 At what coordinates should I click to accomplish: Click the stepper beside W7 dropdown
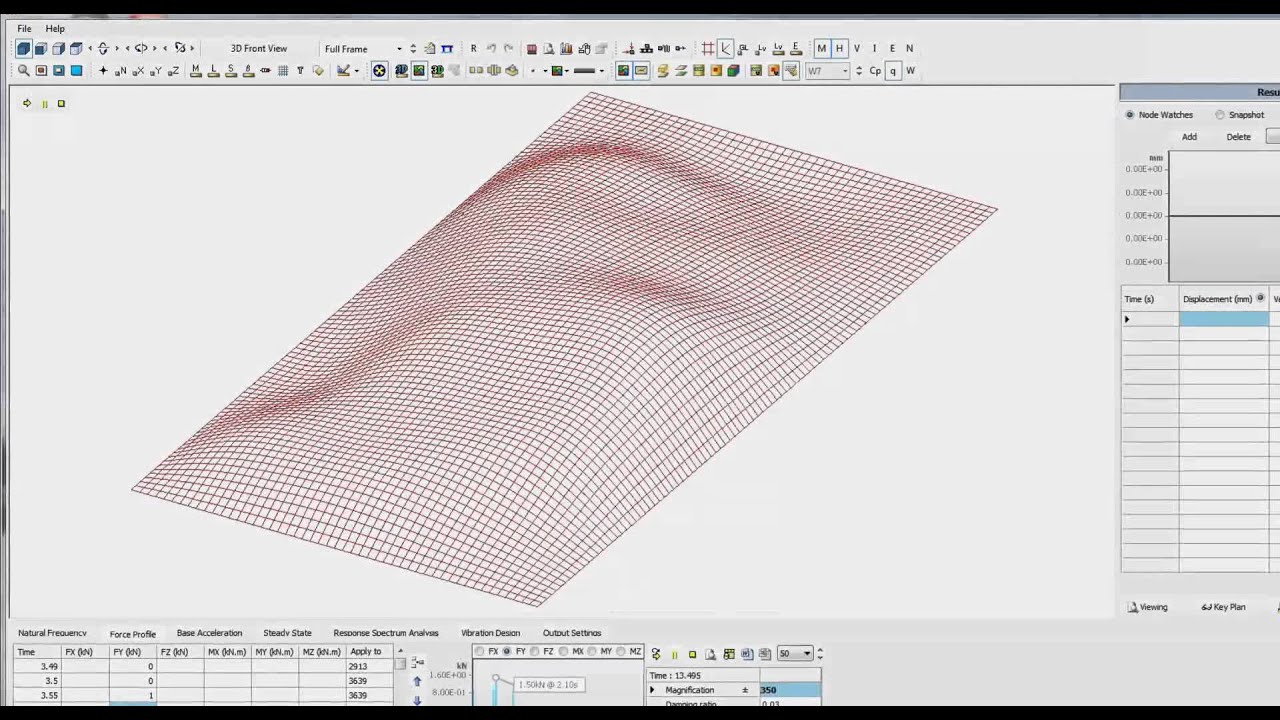(x=858, y=71)
